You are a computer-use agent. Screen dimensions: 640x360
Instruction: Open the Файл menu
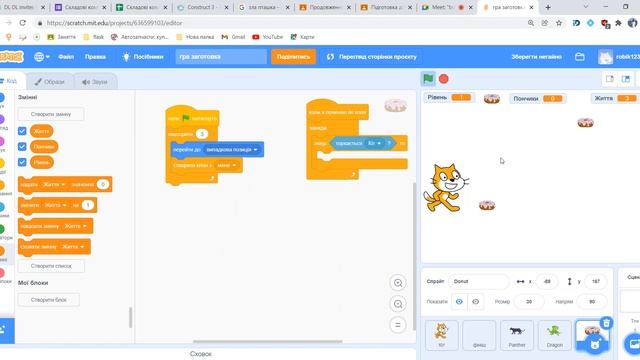pyautogui.click(x=66, y=57)
